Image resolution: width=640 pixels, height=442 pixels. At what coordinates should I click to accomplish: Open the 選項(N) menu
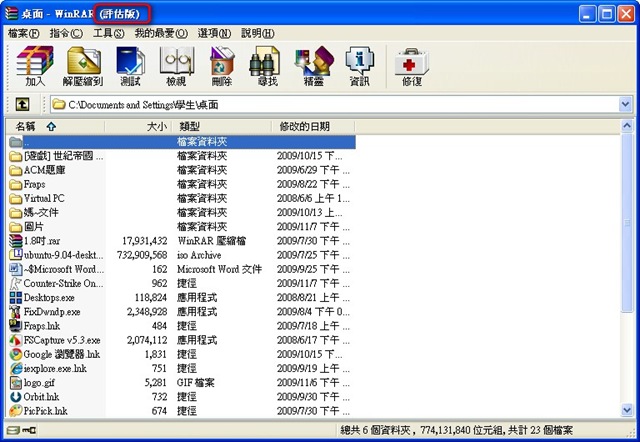[x=214, y=33]
